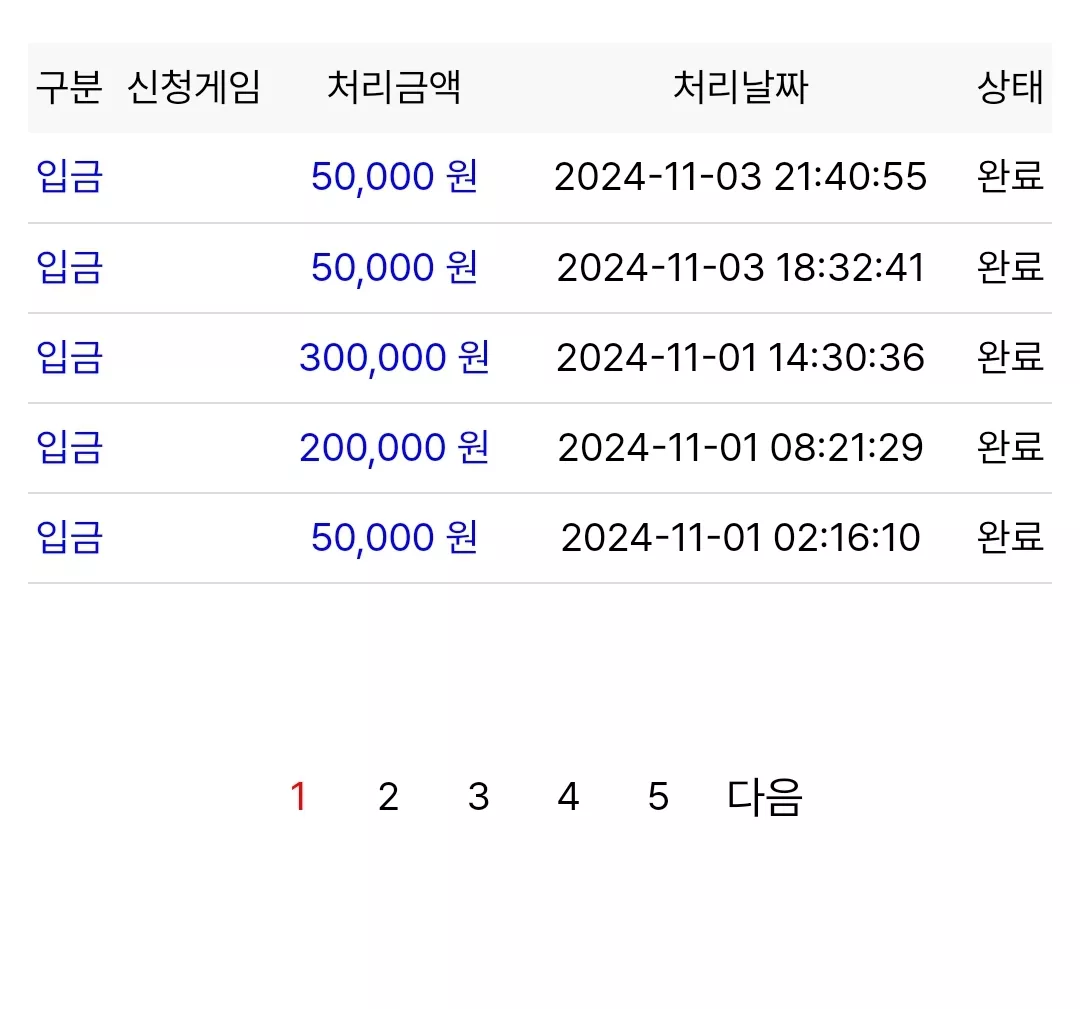This screenshot has height=1009, width=1080.
Task: Go to page 3
Action: [x=479, y=797]
